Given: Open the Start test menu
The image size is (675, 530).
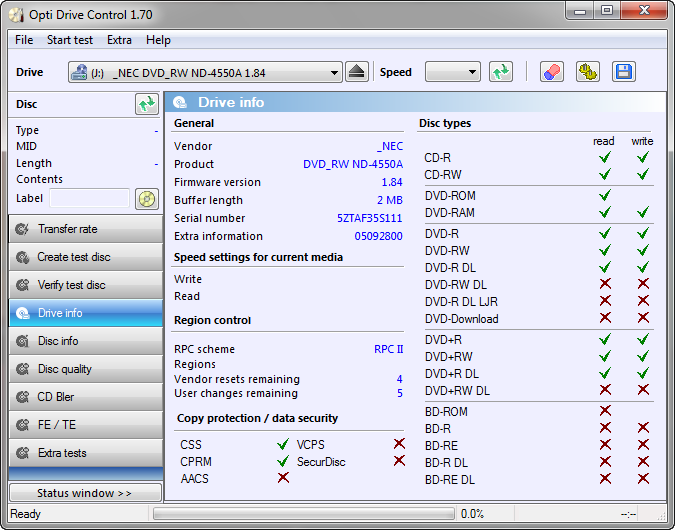Looking at the screenshot, I should point(70,40).
